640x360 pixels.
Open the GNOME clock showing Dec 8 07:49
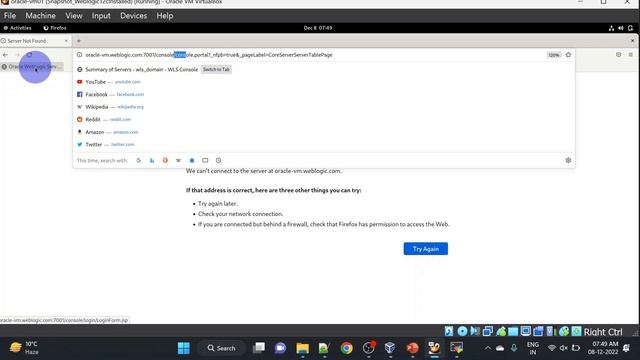point(318,28)
